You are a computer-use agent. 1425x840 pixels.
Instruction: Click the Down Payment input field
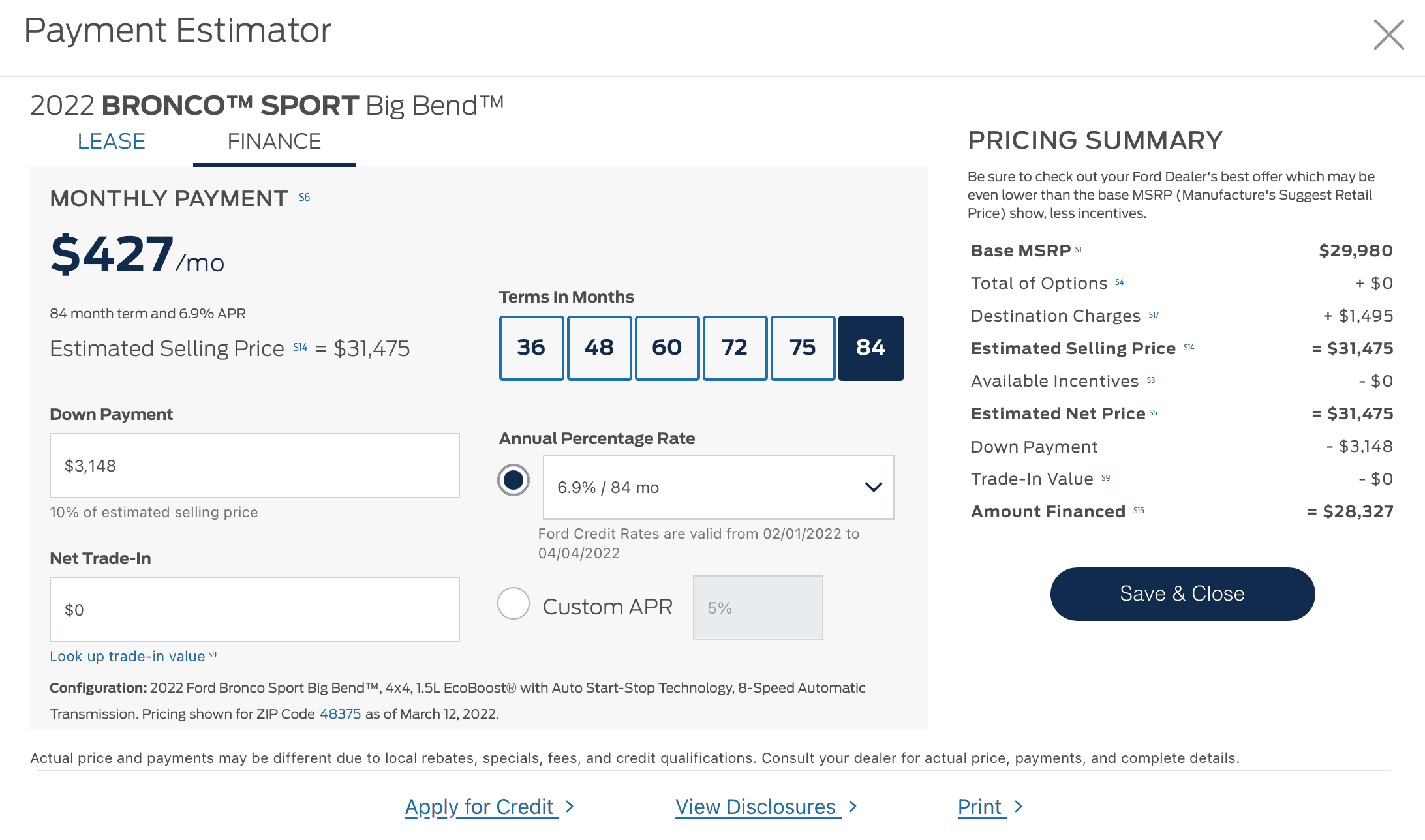(254, 466)
